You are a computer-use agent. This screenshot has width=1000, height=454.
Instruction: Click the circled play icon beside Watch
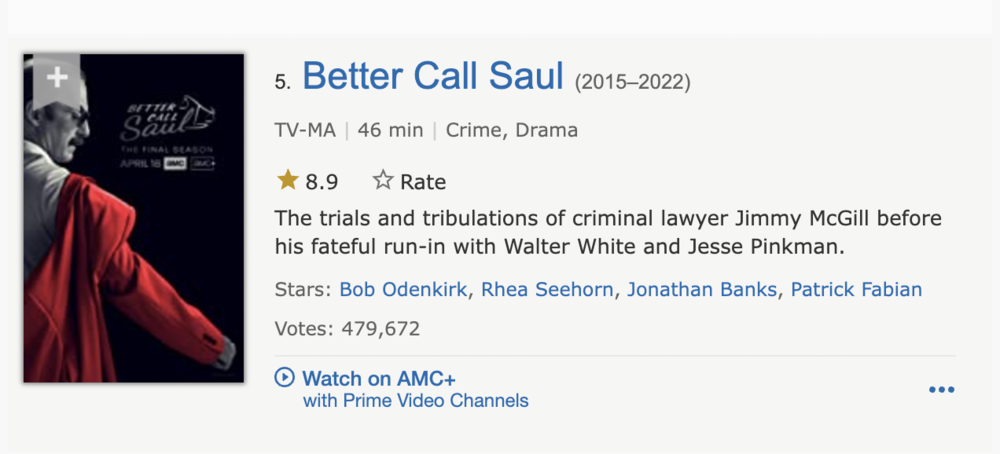[x=284, y=377]
